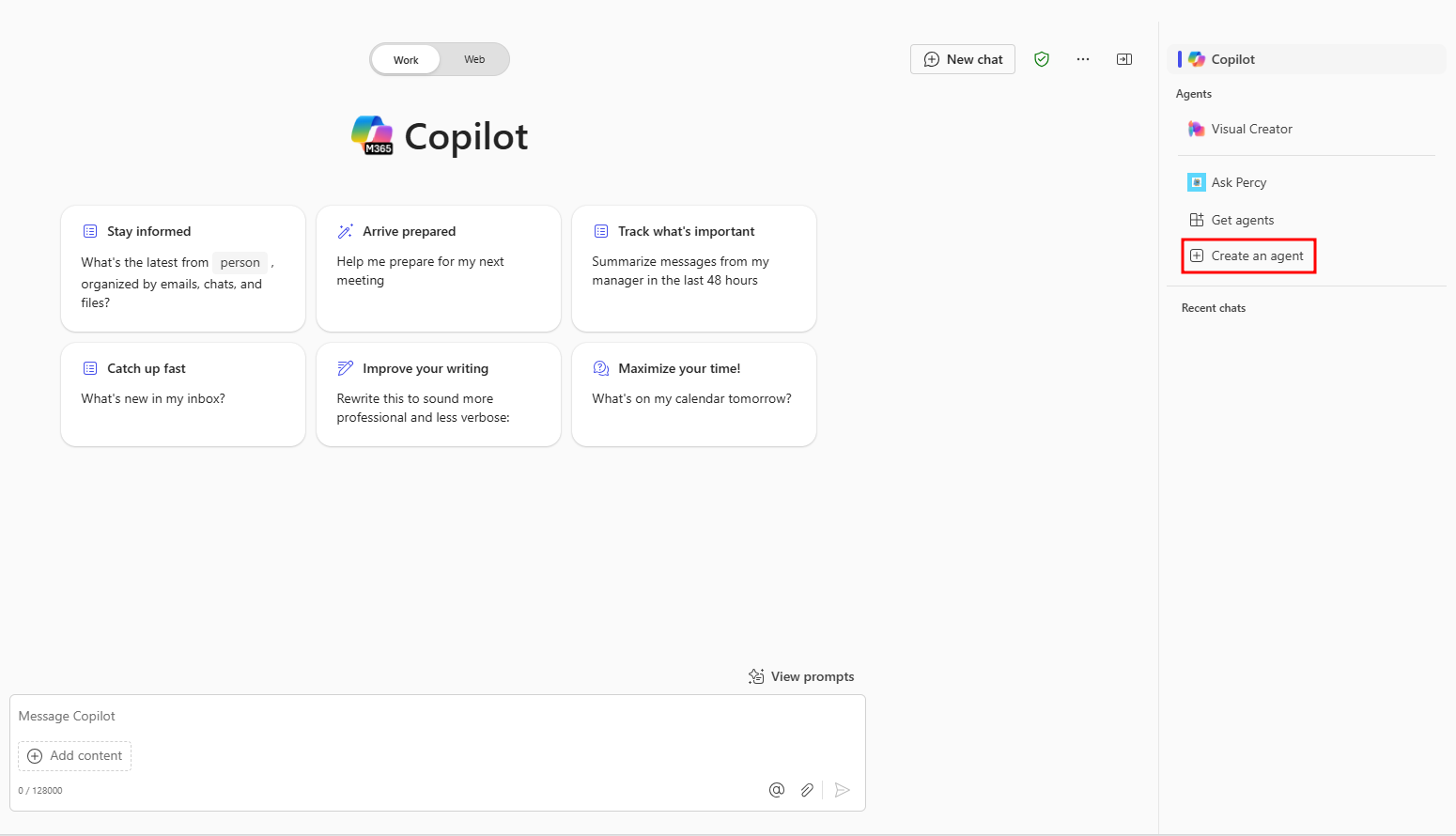The image size is (1456, 836).
Task: Choose the Arrive prepared prompt card
Action: point(439,269)
